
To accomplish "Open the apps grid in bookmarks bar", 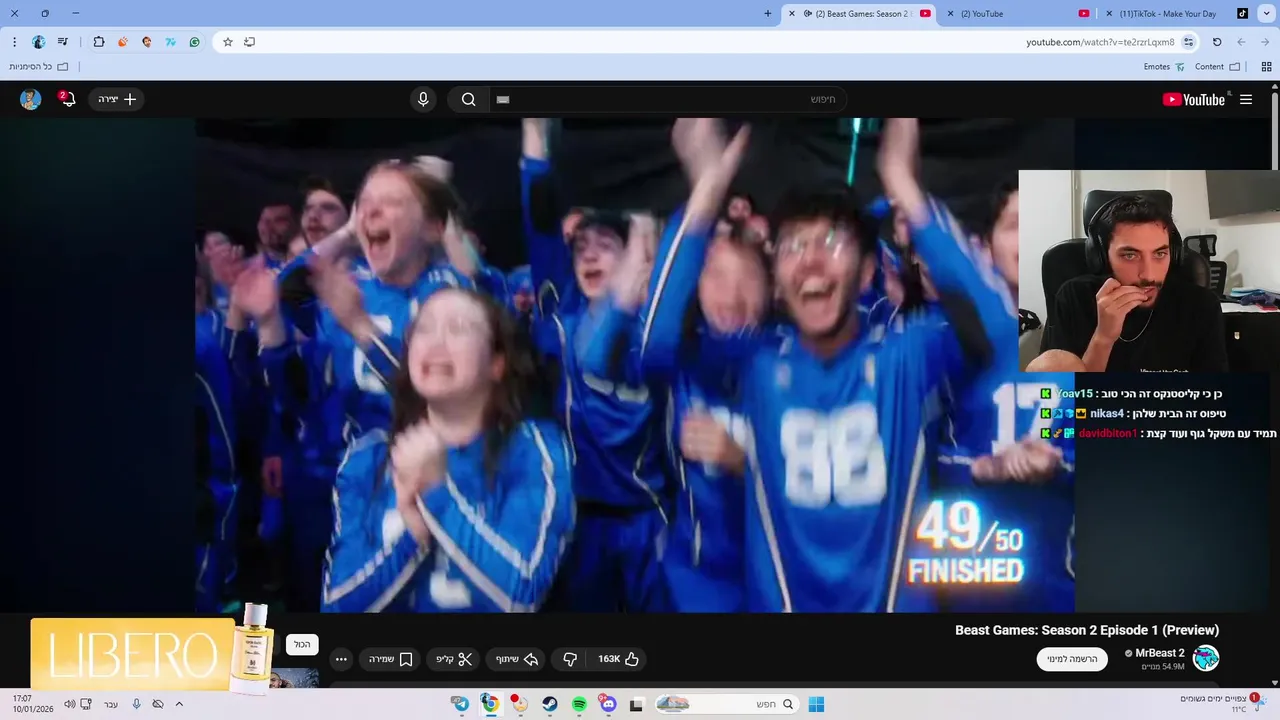I will pos(1266,67).
